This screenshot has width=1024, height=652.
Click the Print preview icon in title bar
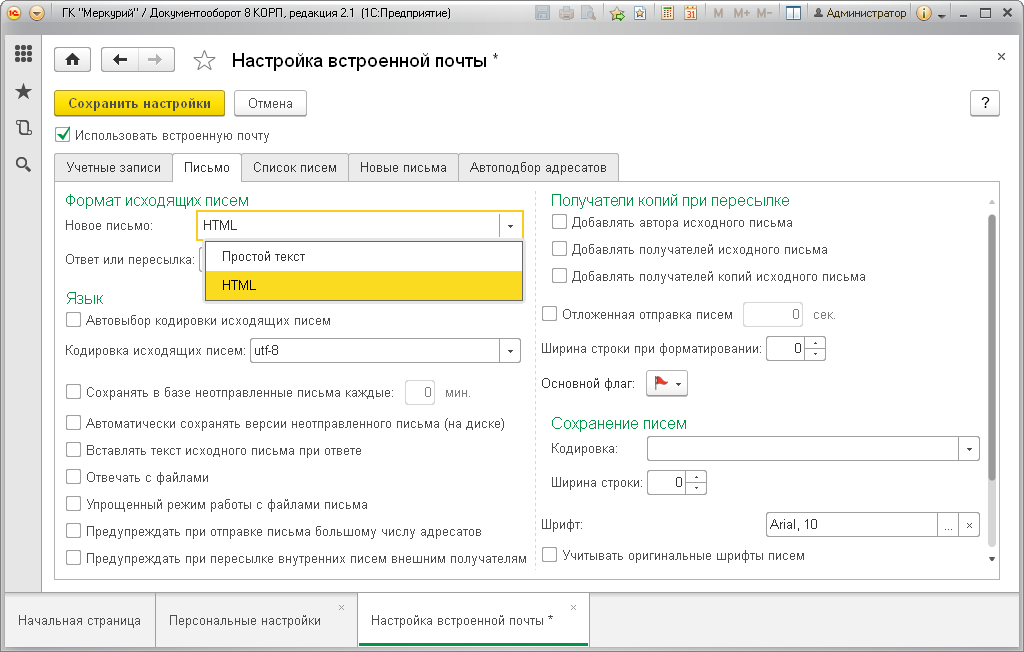tap(588, 13)
